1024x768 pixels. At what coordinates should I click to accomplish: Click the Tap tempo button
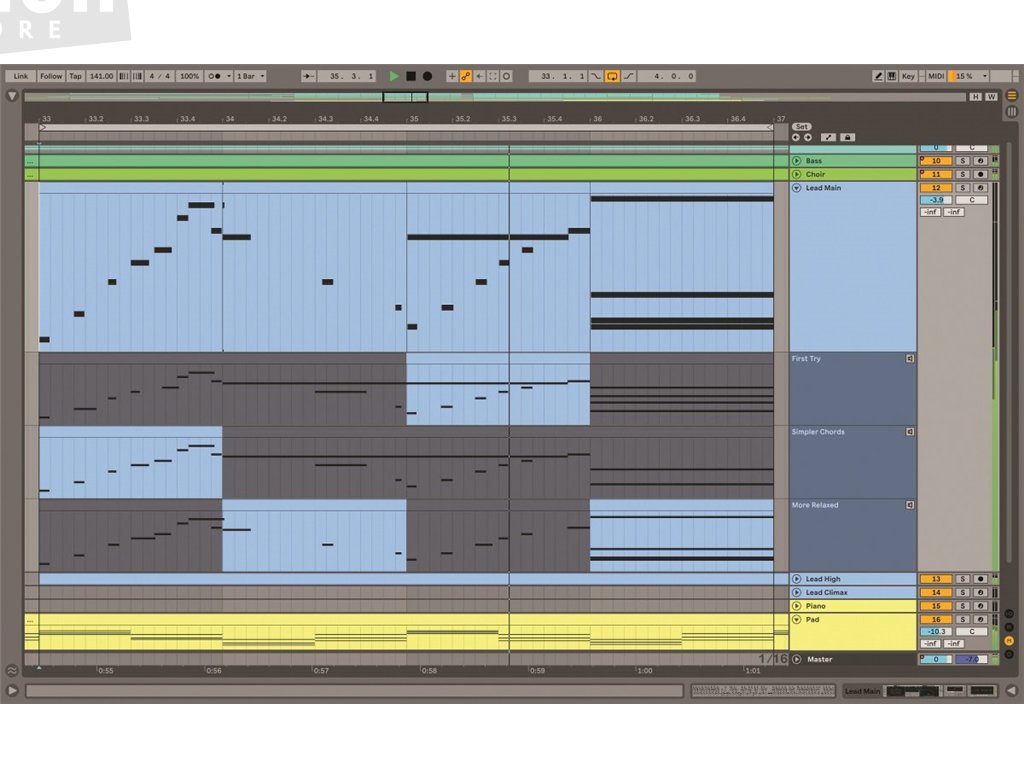click(75, 76)
